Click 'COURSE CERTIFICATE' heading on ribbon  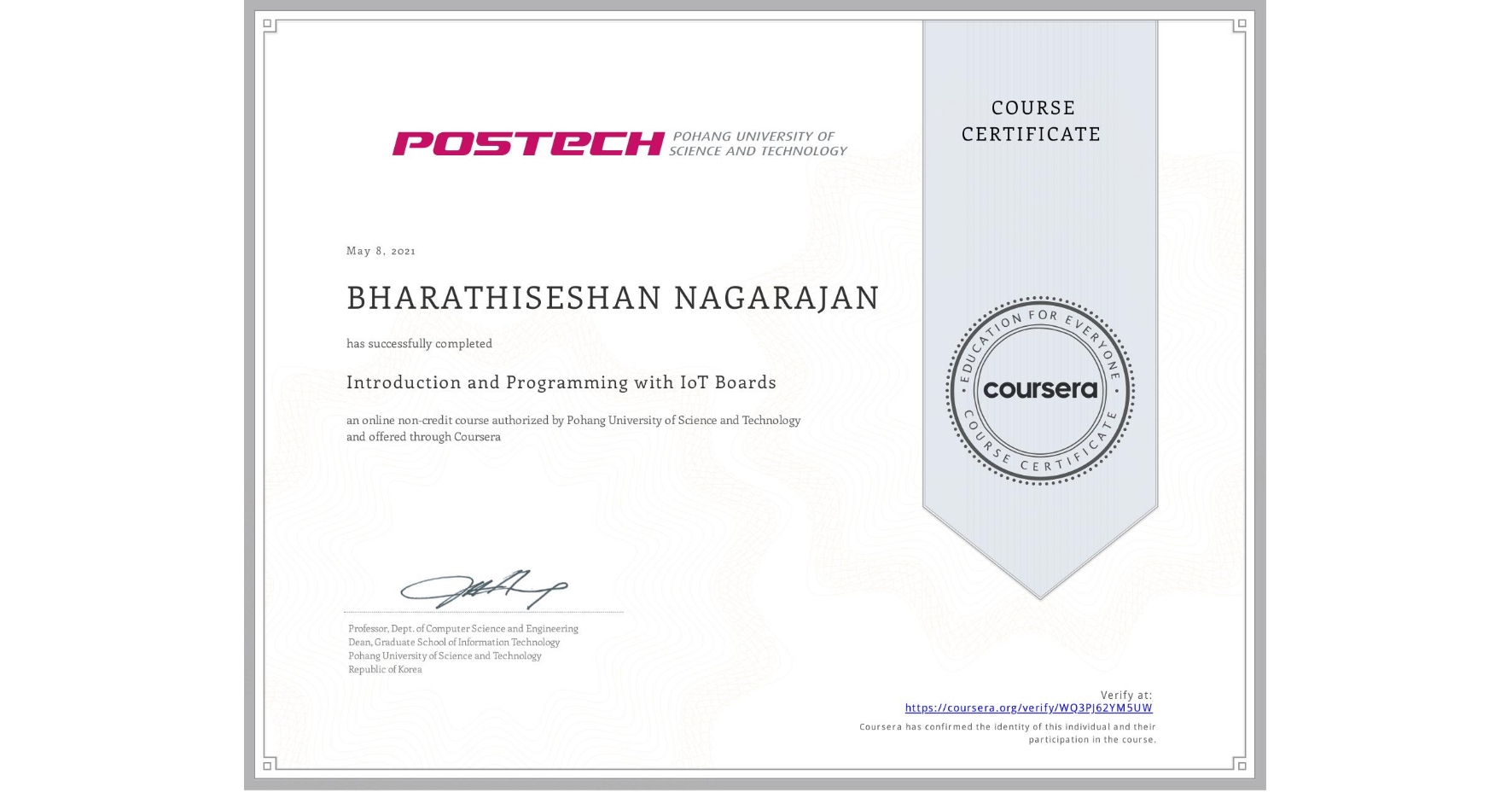[1032, 120]
